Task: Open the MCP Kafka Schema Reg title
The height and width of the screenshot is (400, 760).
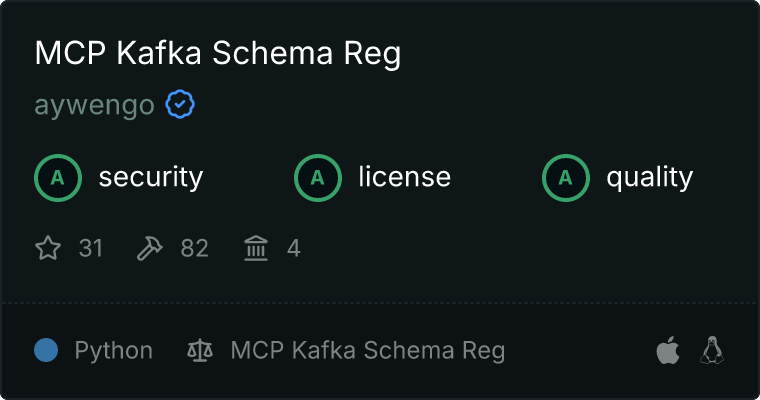Action: point(217,53)
